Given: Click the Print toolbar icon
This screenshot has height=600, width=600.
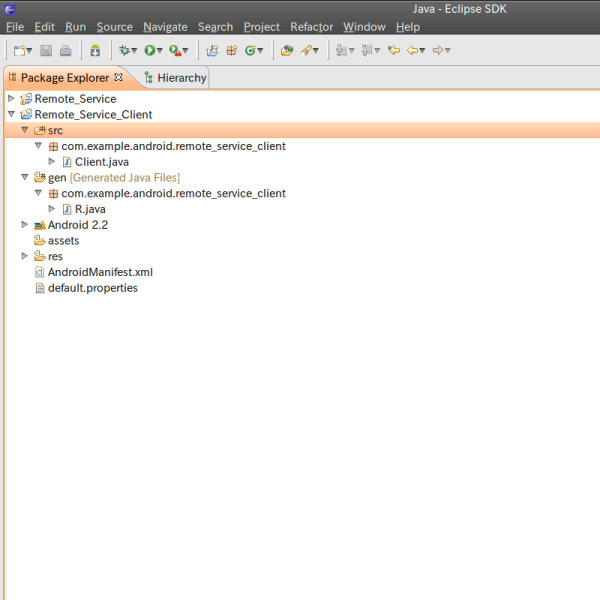Looking at the screenshot, I should click(x=65, y=50).
